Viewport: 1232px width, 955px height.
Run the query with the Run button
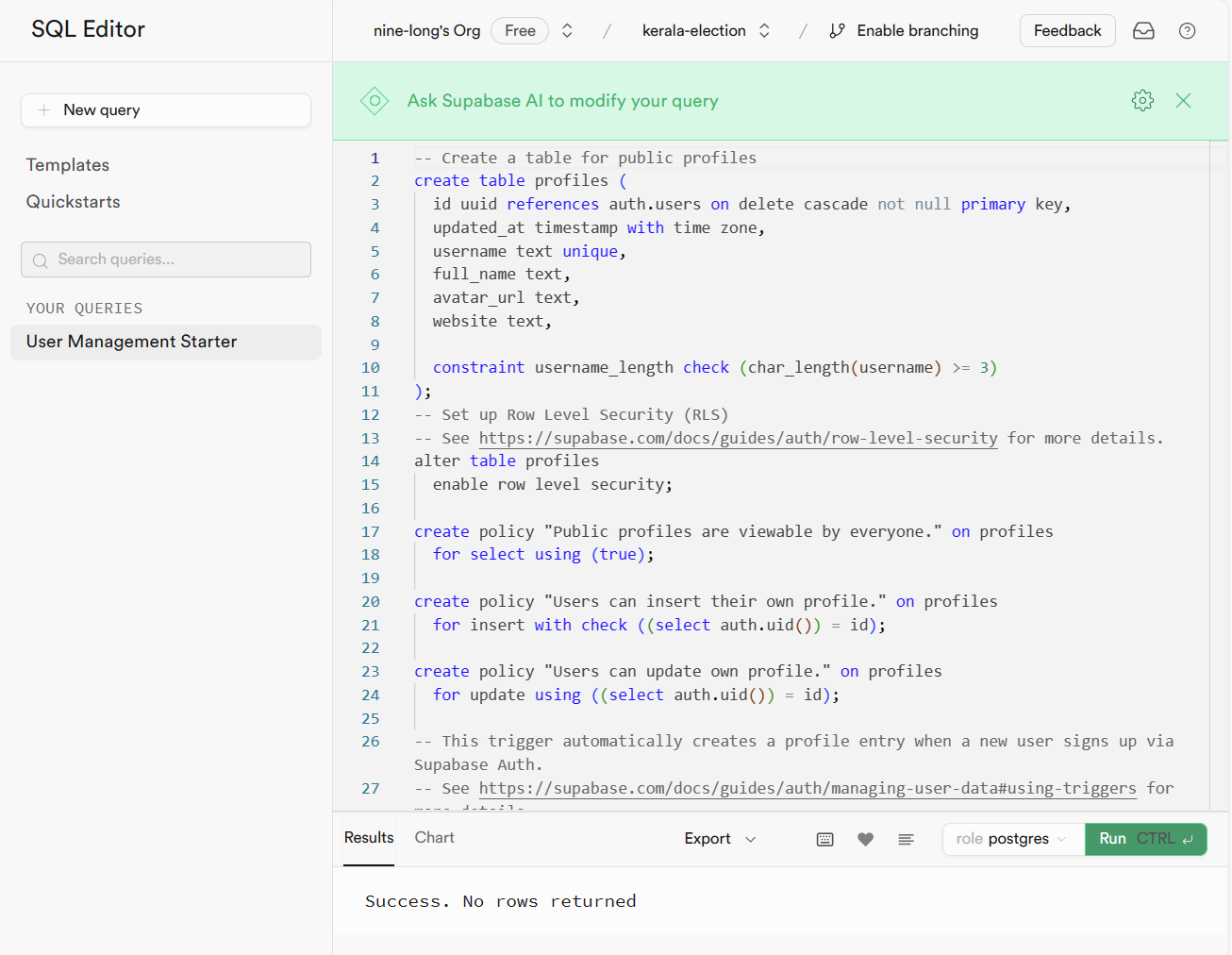tap(1146, 839)
